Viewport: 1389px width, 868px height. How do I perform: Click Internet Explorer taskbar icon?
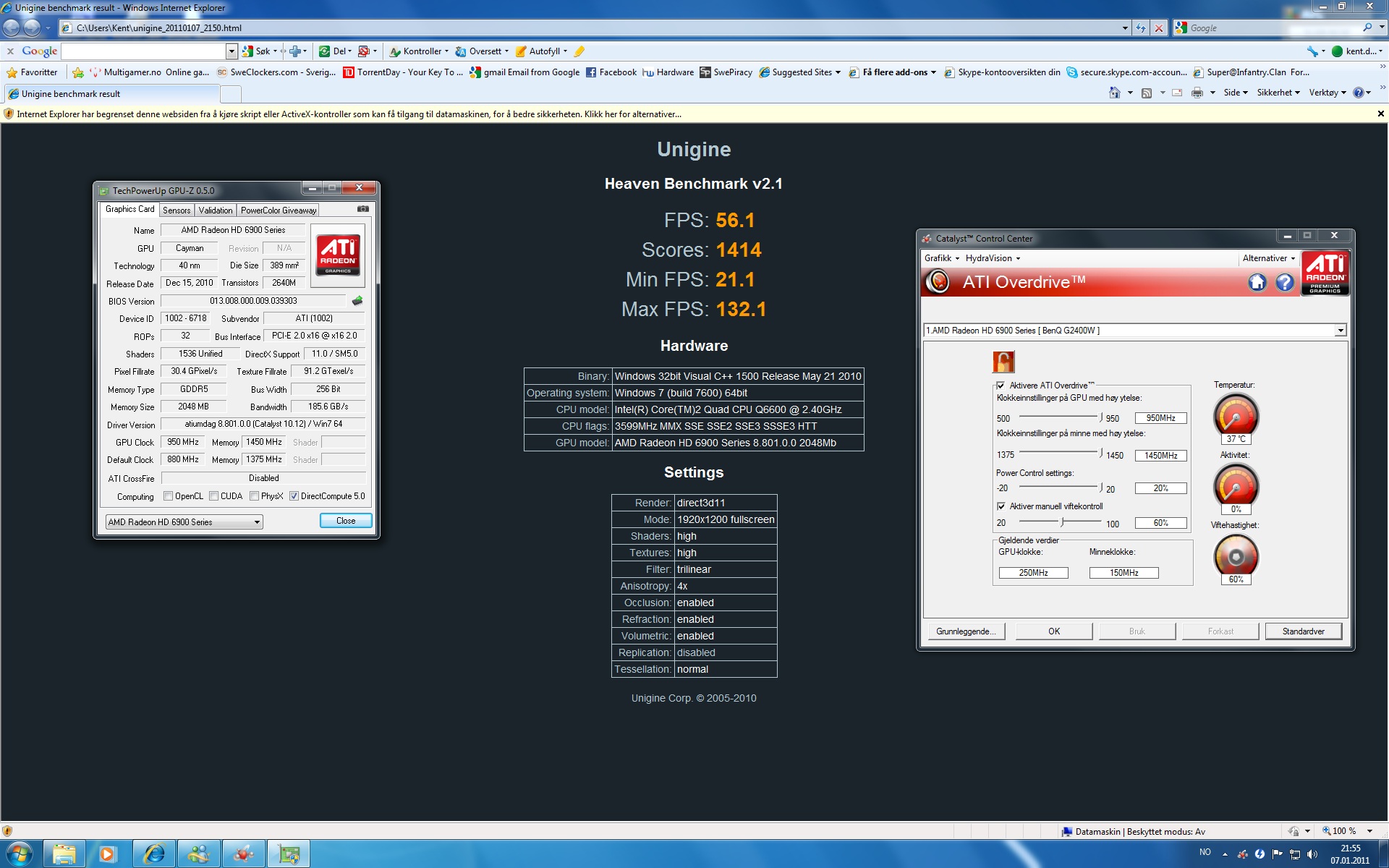(154, 854)
